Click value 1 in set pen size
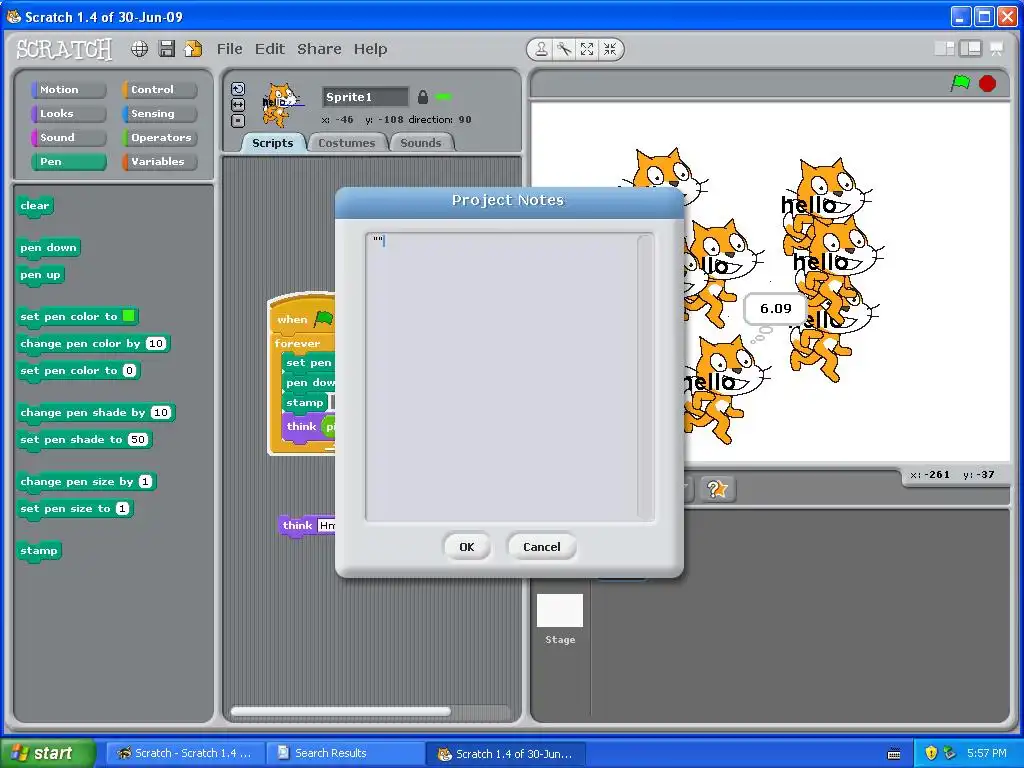Viewport: 1024px width, 768px height. pos(122,509)
